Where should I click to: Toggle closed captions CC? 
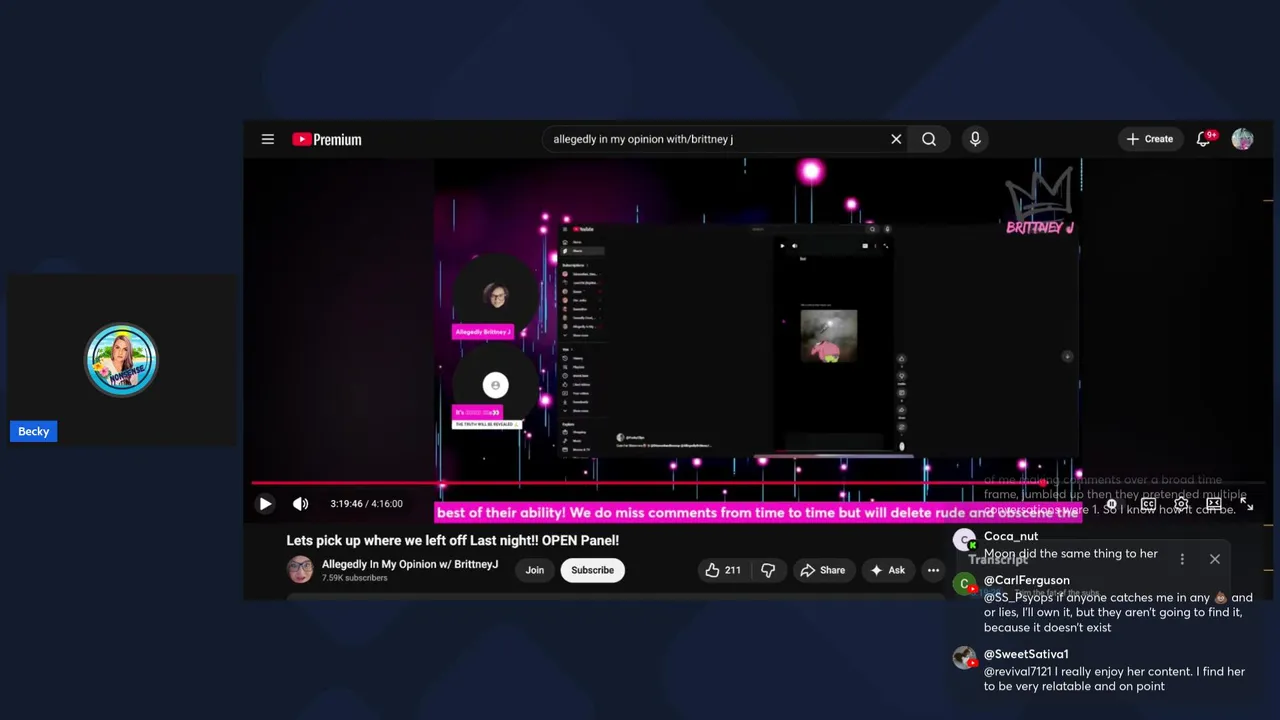pyautogui.click(x=1149, y=504)
